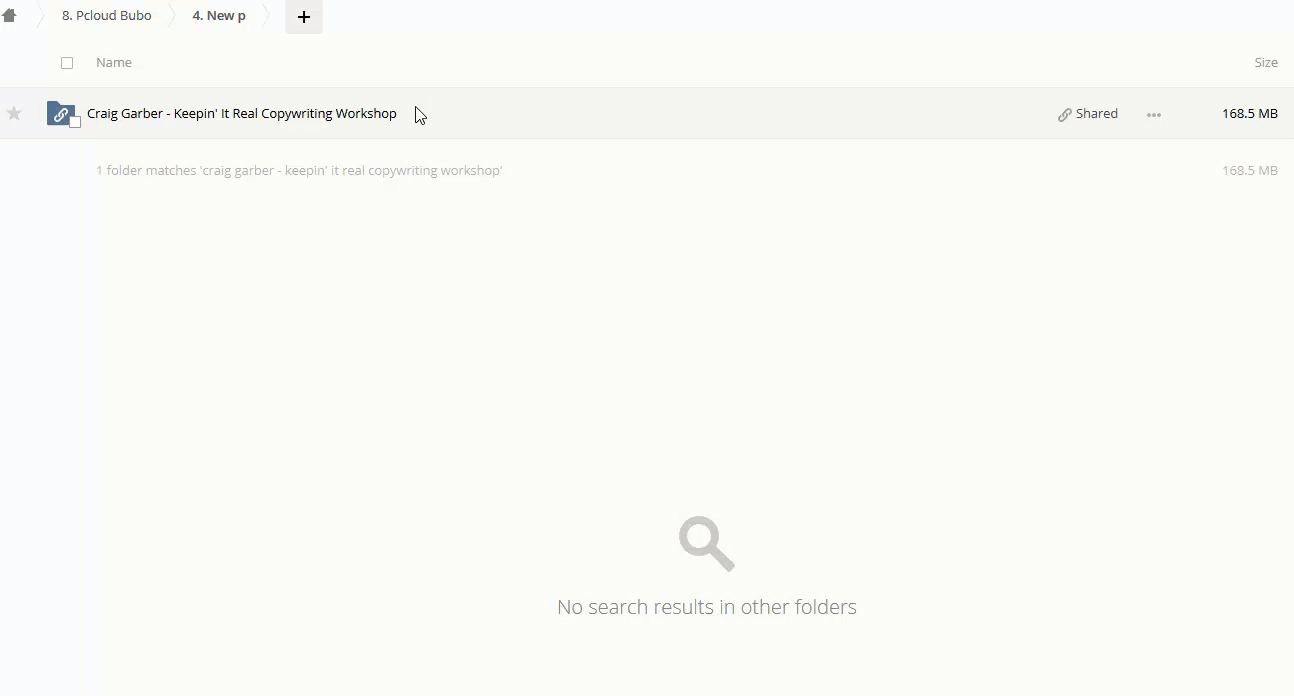This screenshot has height=696, width=1294.
Task: Go to the Home root folder icon
Action: coord(9,16)
